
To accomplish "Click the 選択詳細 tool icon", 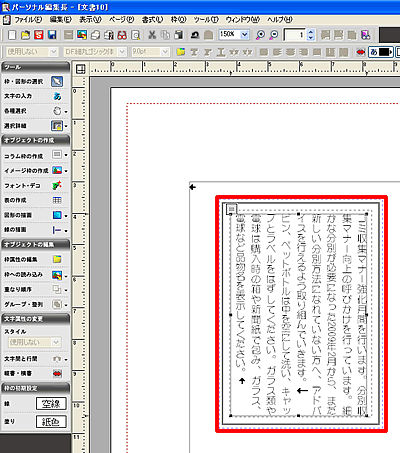I will (x=57, y=126).
